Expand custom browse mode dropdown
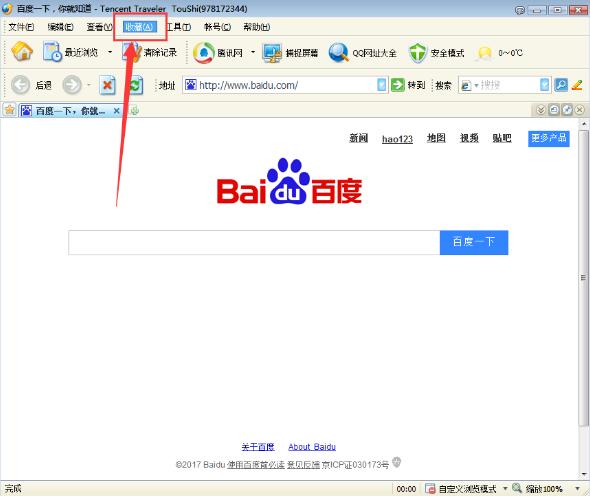590x496 pixels. pos(505,488)
